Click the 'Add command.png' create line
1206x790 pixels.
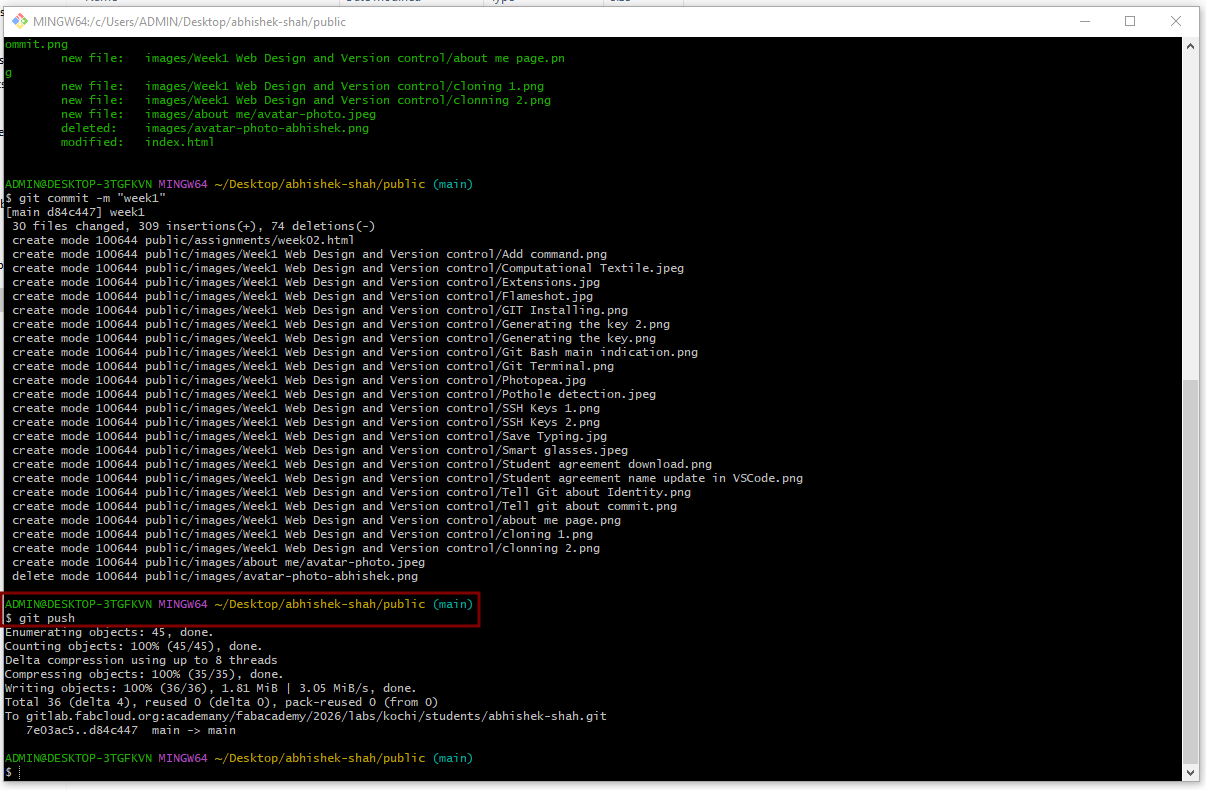[x=309, y=254]
